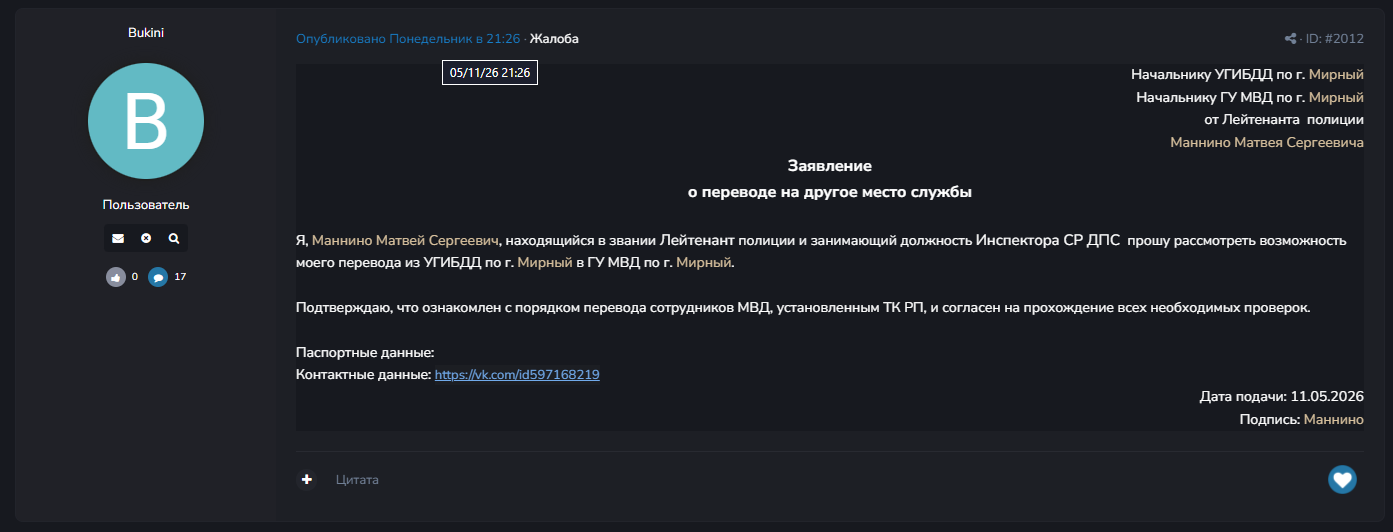Open the Жалоба report link

(x=554, y=39)
